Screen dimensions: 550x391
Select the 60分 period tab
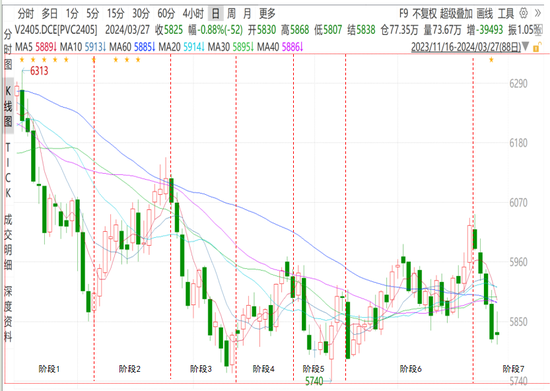coord(166,14)
